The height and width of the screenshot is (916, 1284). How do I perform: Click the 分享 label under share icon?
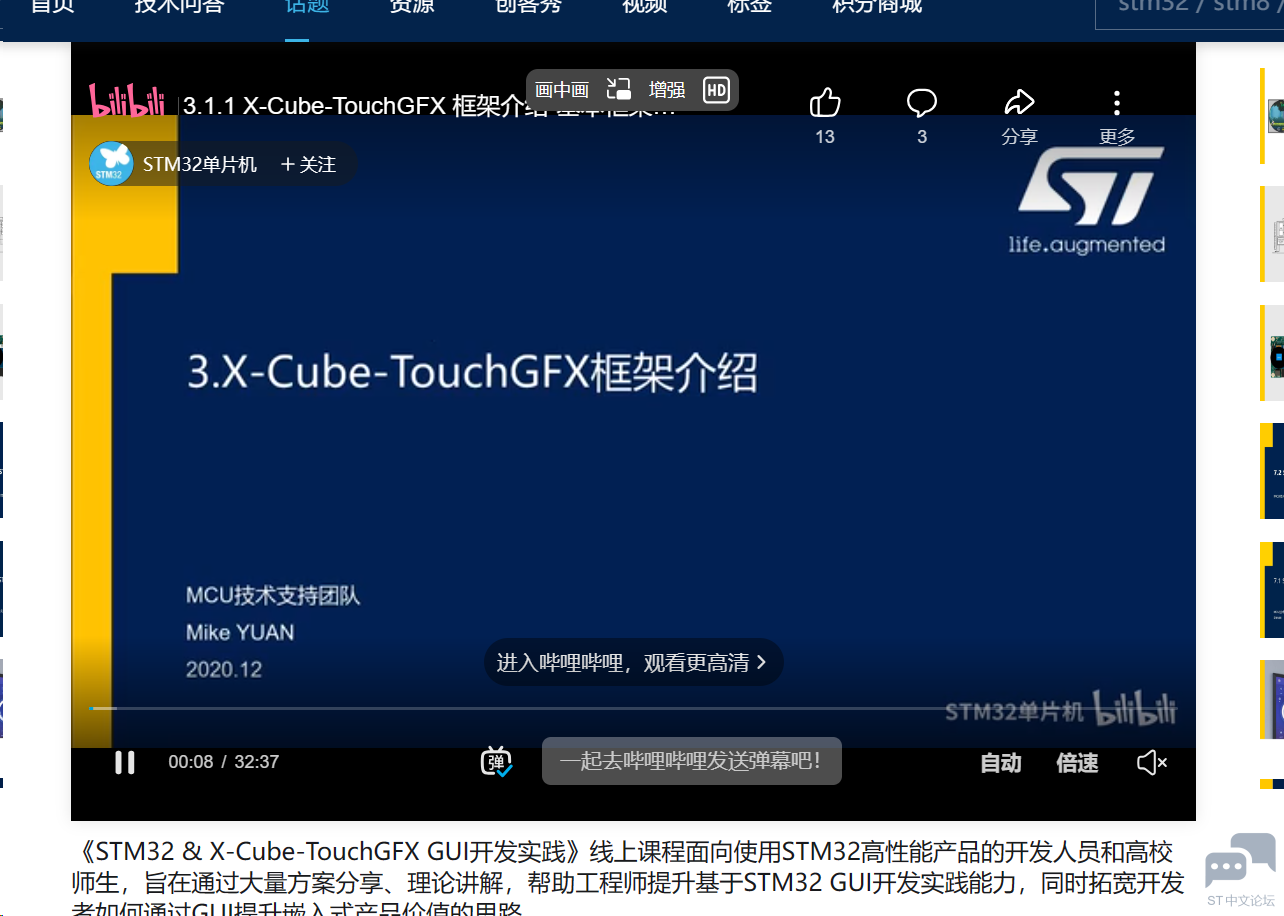(1019, 137)
